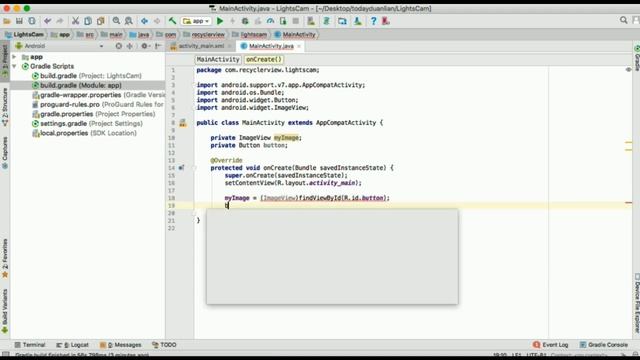Click the hide Project panel icon
Screen dimensions: 640x360
click(x=158, y=46)
